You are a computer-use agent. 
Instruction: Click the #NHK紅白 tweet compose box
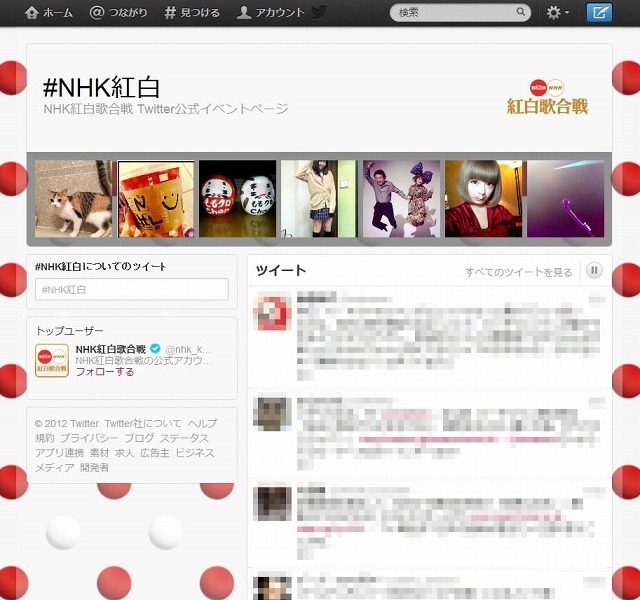point(131,289)
